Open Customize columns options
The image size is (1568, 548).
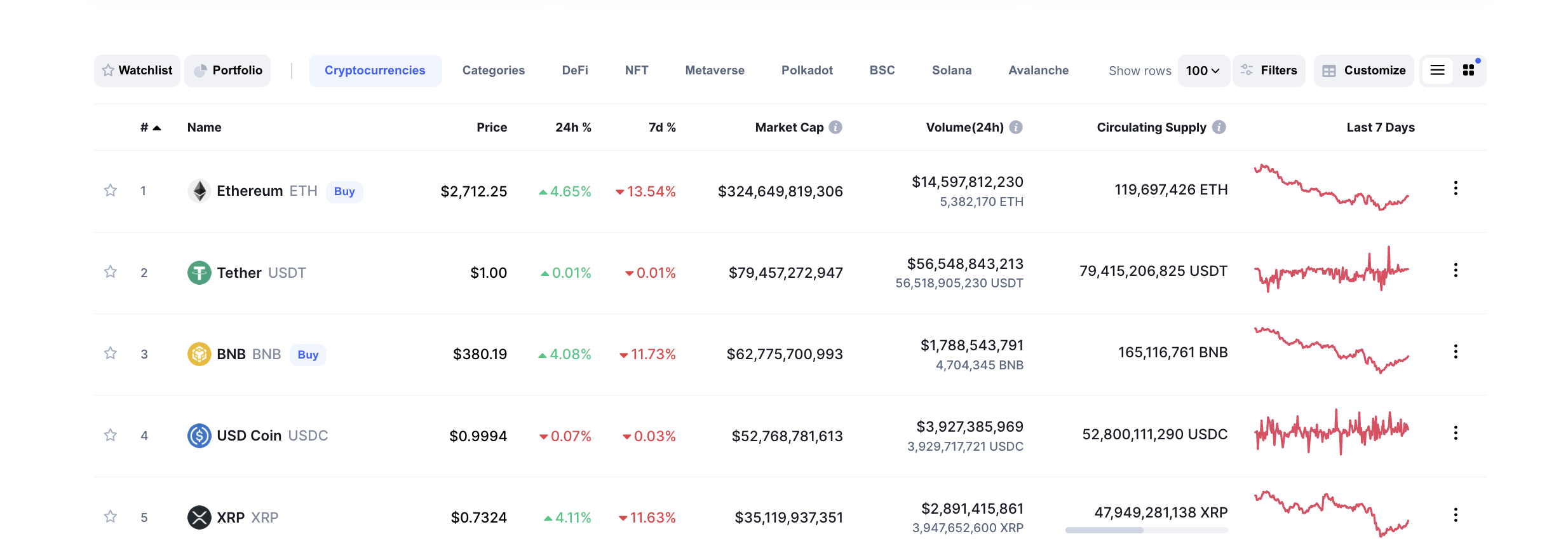(1363, 71)
